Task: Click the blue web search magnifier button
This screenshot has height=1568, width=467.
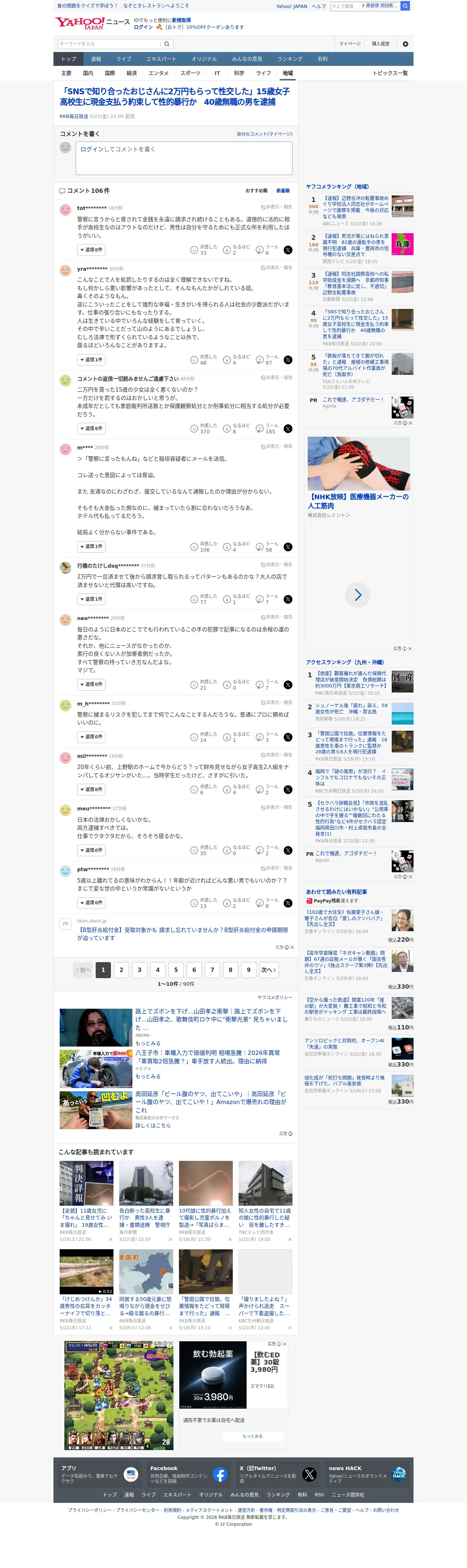Action: (406, 6)
